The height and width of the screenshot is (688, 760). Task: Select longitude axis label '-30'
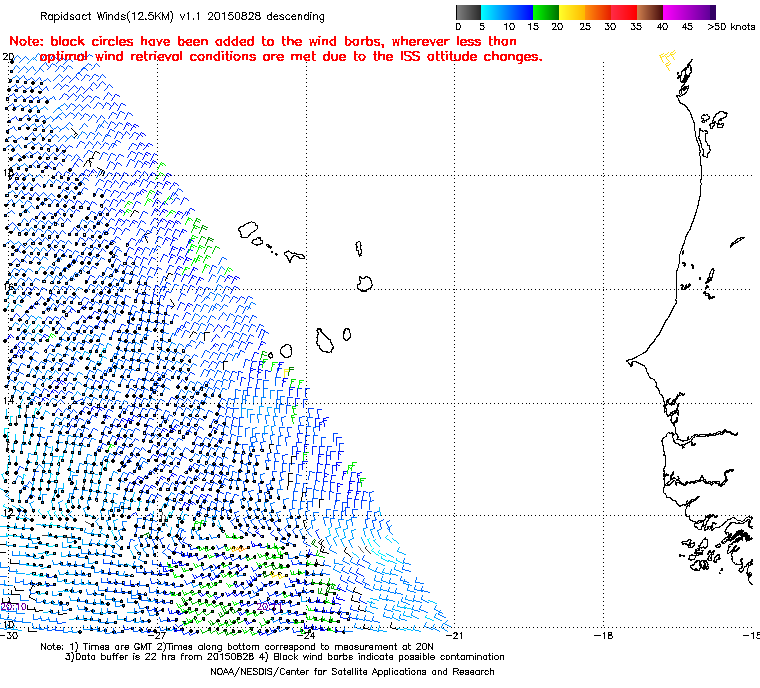[x=9, y=635]
